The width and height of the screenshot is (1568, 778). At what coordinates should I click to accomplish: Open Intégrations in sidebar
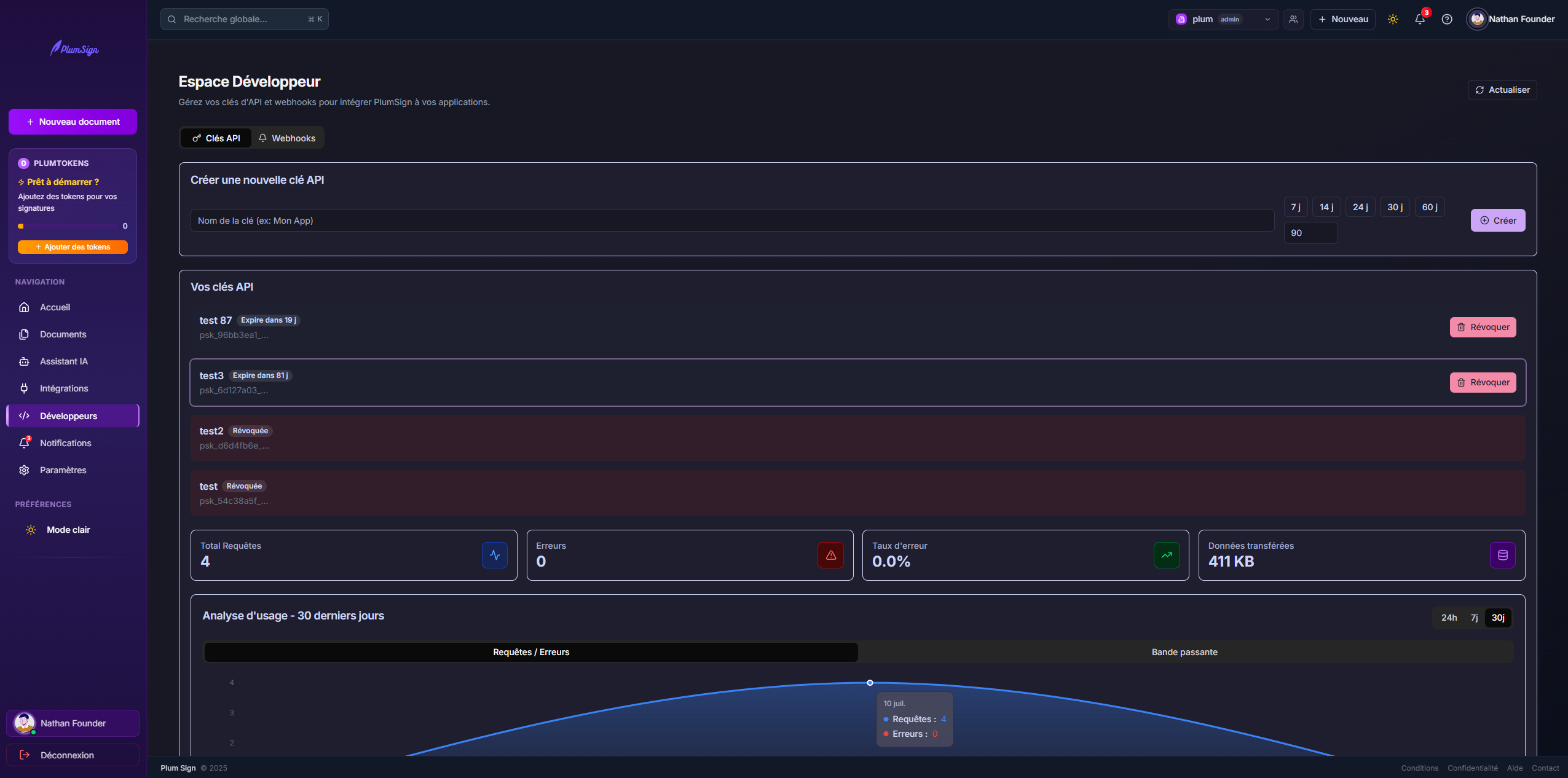[73, 388]
